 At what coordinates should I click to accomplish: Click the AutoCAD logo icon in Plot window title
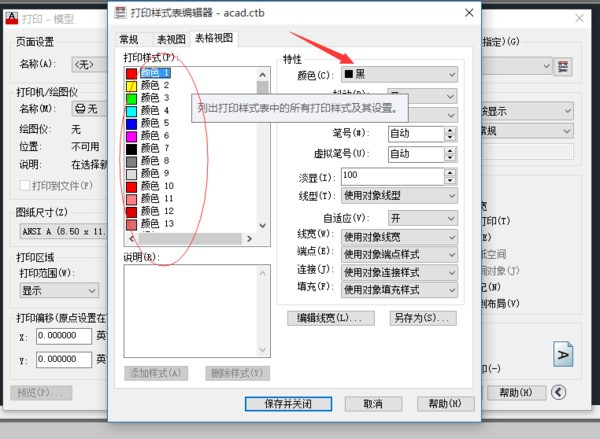coord(12,18)
